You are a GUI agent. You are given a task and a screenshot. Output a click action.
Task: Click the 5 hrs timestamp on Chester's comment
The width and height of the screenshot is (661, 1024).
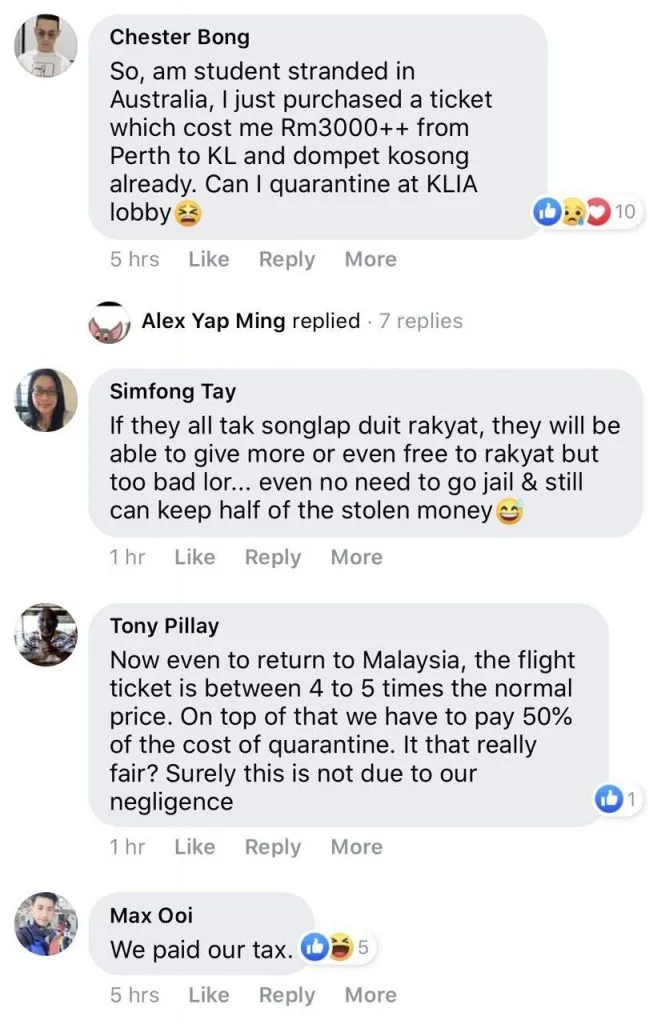pos(134,259)
